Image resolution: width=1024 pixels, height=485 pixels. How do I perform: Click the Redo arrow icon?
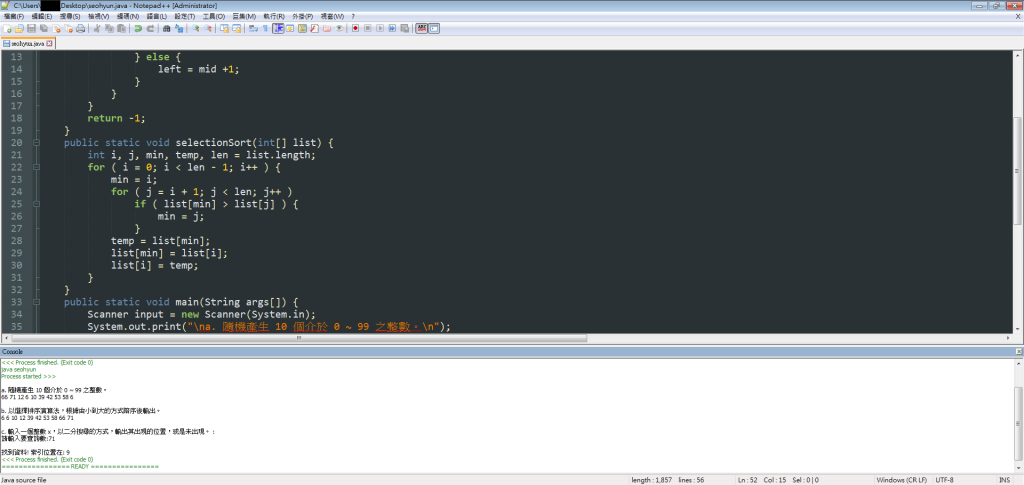pos(150,29)
